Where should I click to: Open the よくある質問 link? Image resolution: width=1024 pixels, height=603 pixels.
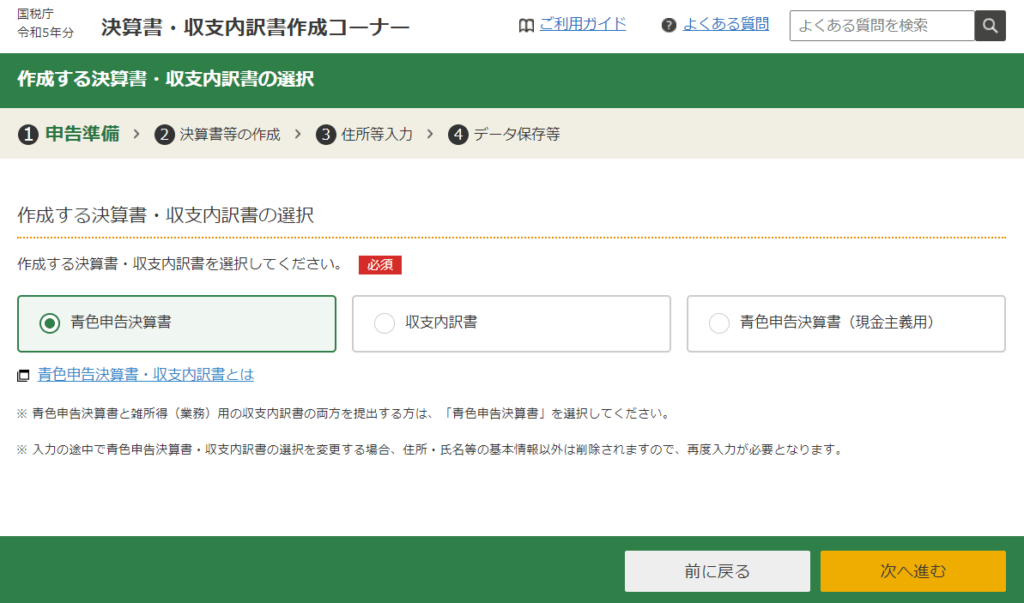pyautogui.click(x=726, y=24)
